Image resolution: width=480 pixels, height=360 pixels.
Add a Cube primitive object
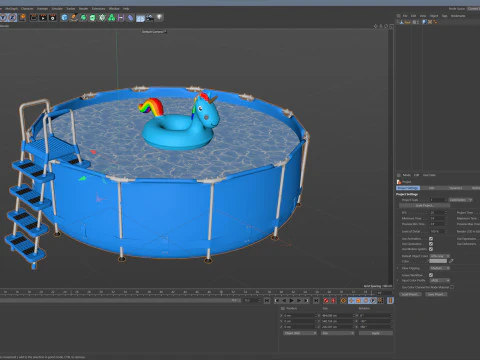[64, 17]
